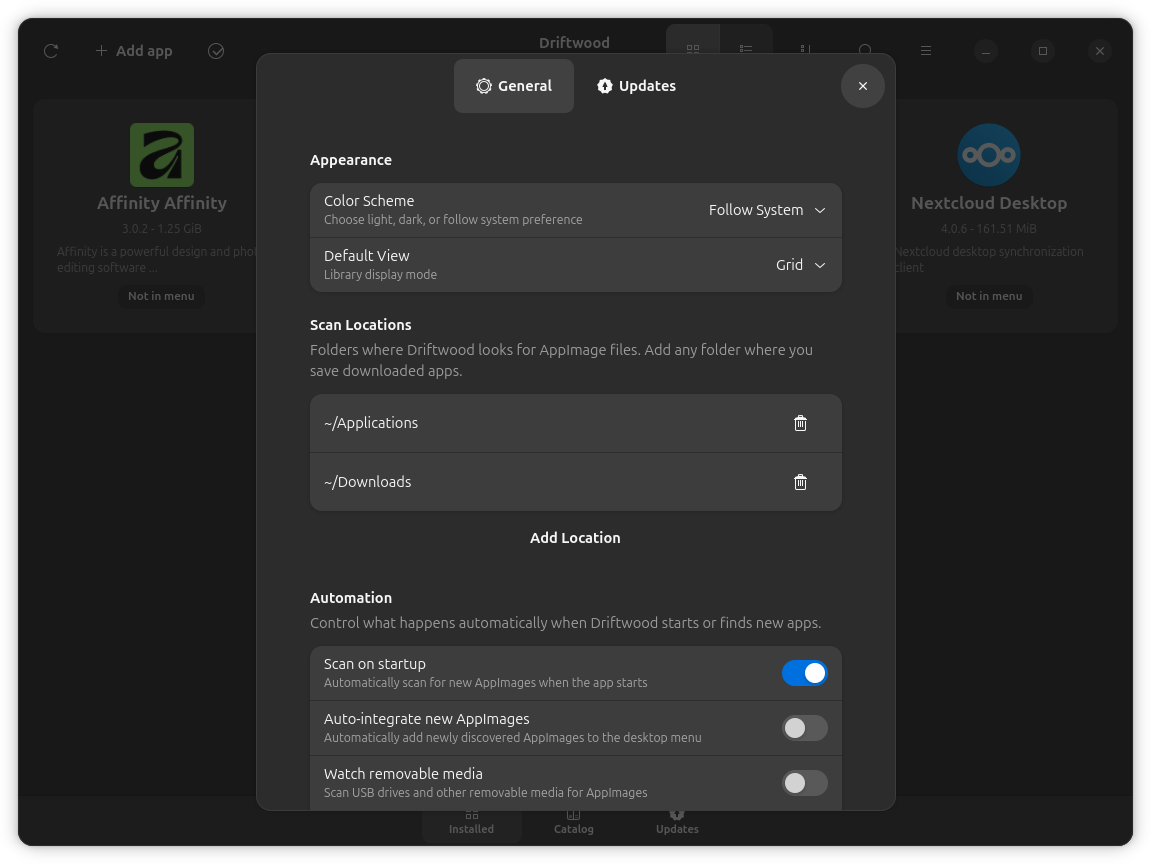Disable the Scan on startup switch
This screenshot has width=1151, height=864.
(x=804, y=673)
